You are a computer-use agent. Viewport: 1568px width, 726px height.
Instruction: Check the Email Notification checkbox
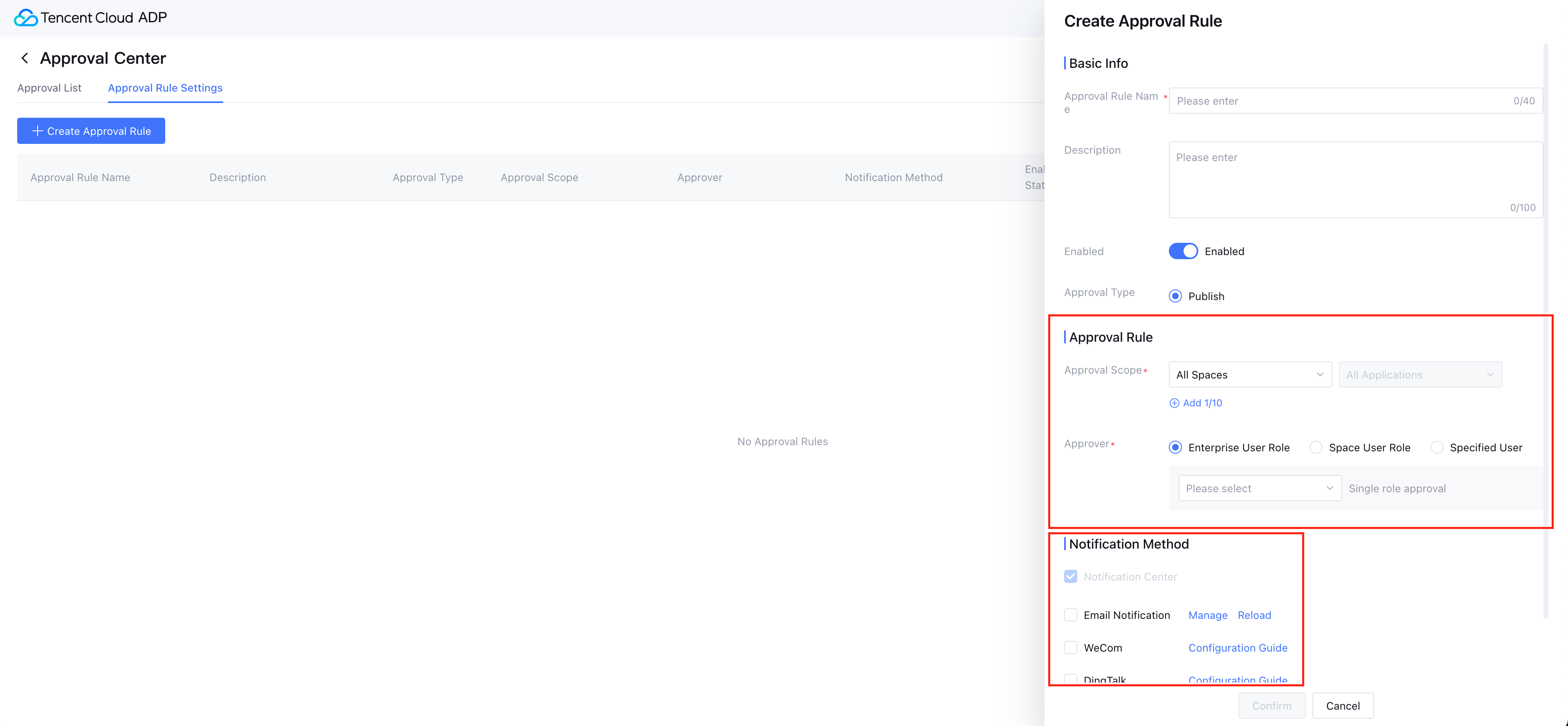(1071, 615)
